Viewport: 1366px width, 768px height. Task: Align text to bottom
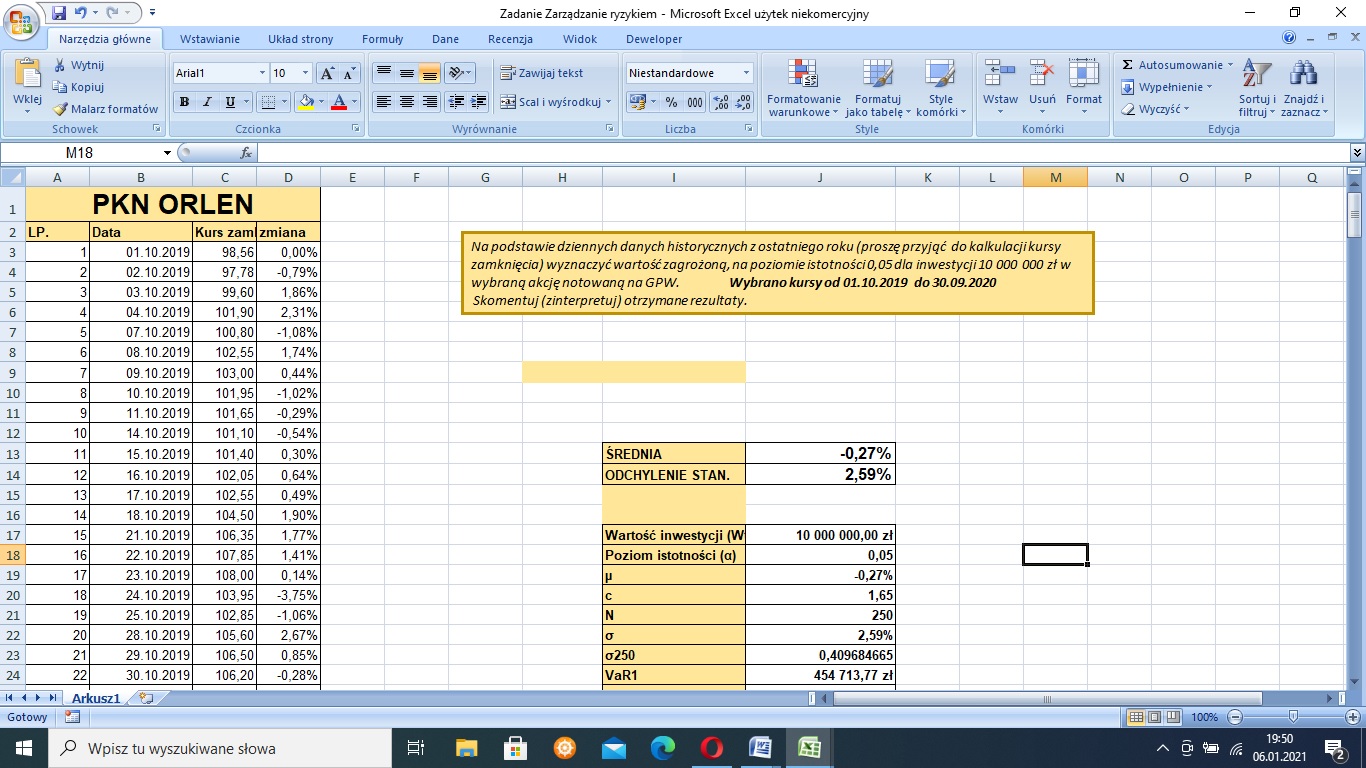(429, 73)
